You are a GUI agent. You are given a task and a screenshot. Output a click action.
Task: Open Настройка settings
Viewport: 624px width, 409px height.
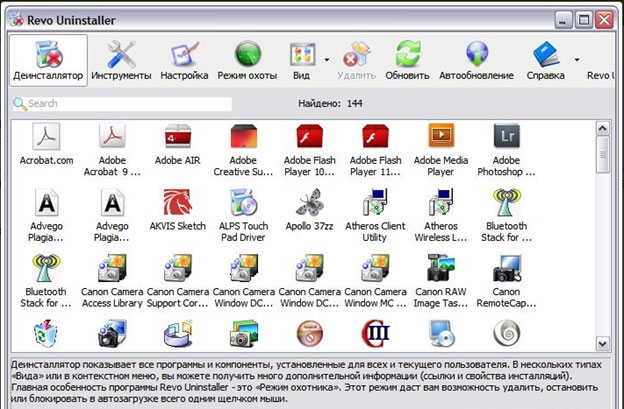click(184, 60)
